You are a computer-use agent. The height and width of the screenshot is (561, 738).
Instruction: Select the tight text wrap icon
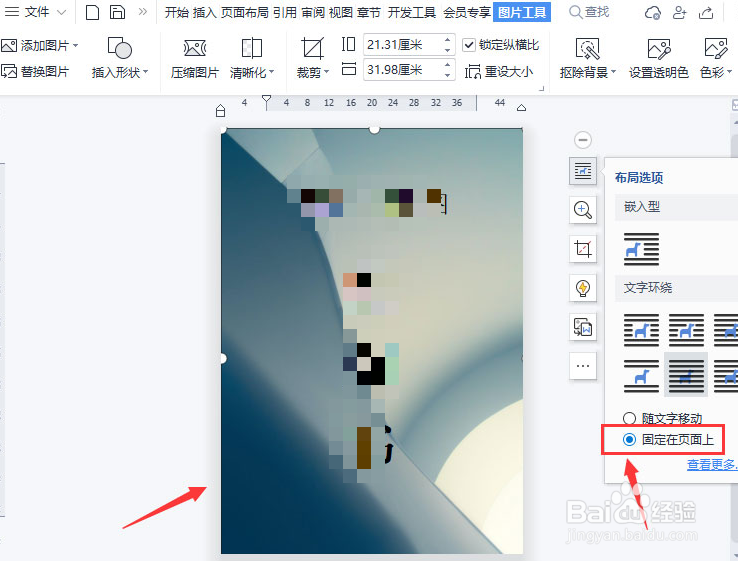tap(686, 330)
